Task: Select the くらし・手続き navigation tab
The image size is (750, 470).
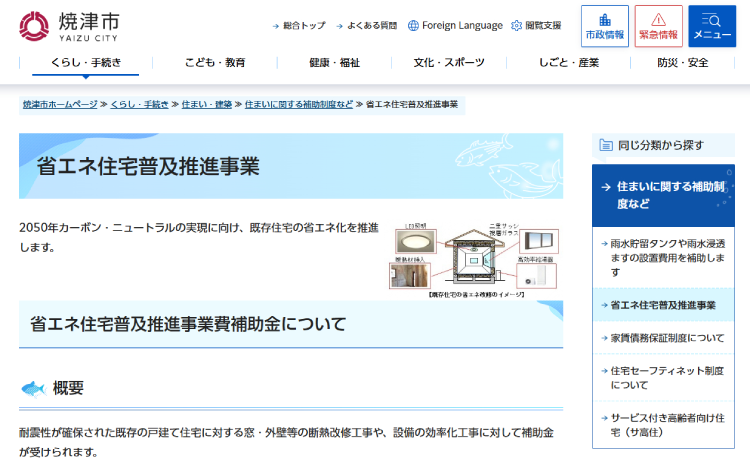Action: pyautogui.click(x=85, y=62)
